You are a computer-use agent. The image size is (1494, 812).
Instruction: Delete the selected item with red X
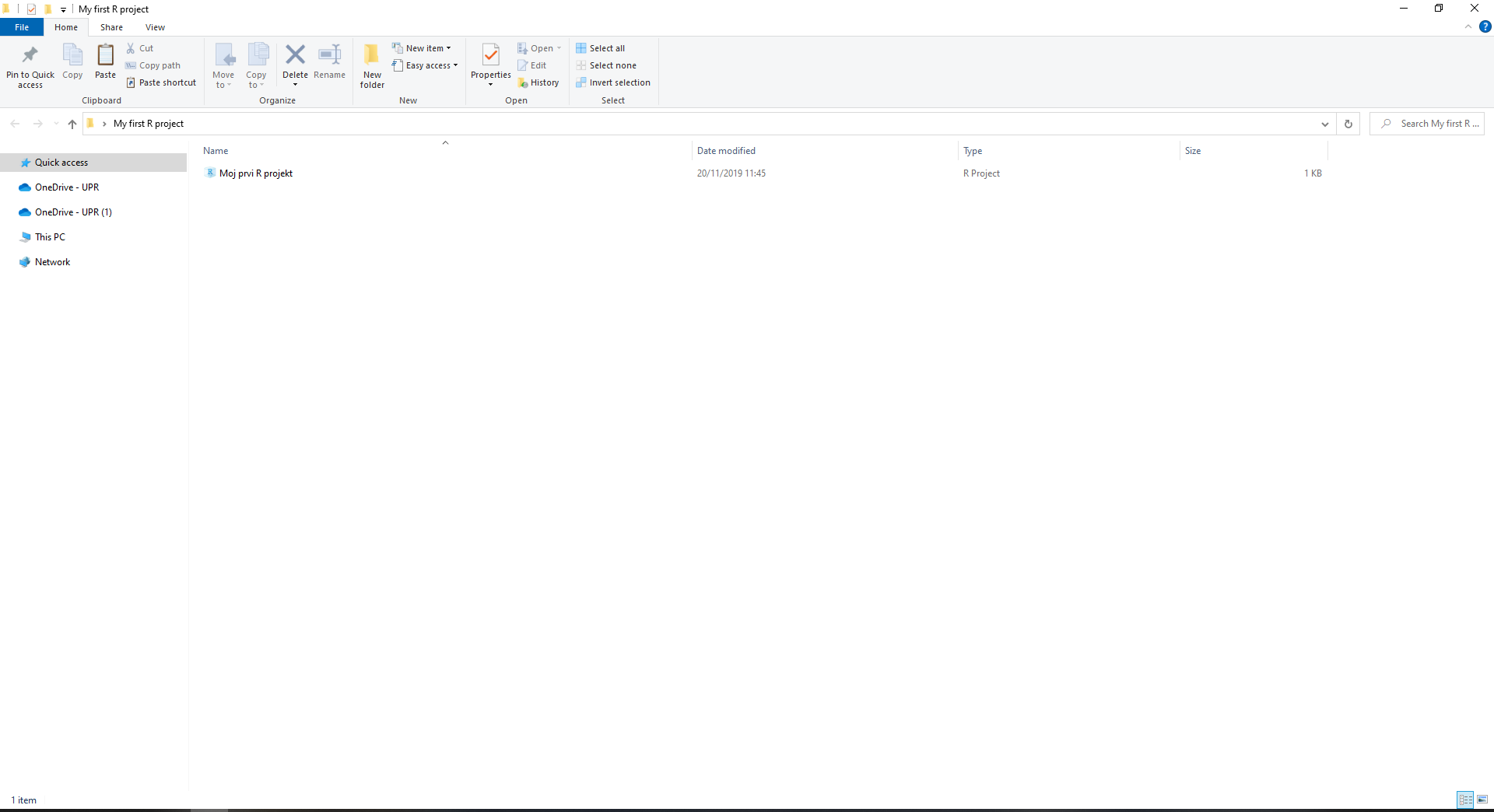295,65
